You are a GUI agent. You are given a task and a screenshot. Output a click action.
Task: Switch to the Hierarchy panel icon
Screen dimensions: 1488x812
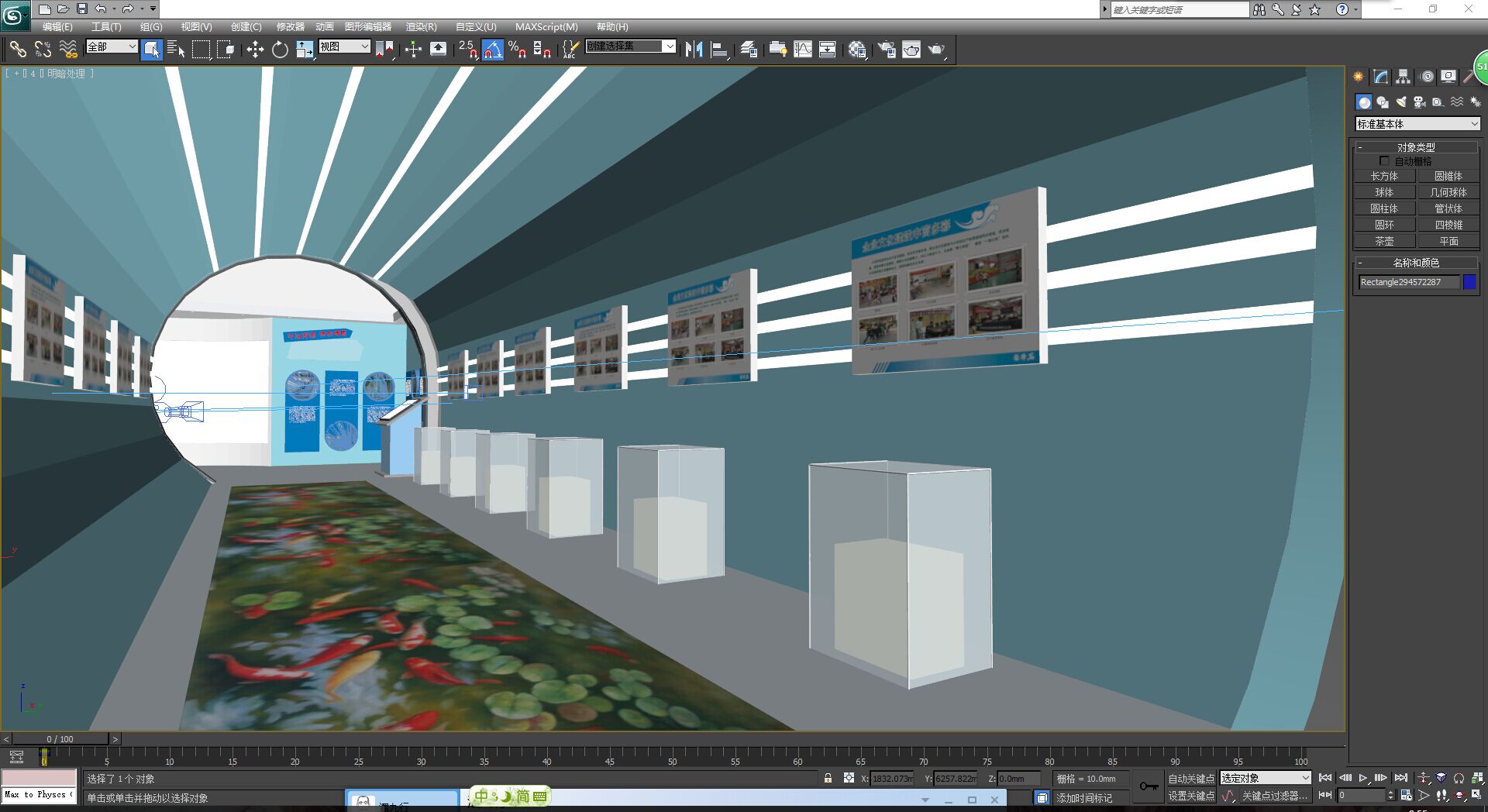1404,77
